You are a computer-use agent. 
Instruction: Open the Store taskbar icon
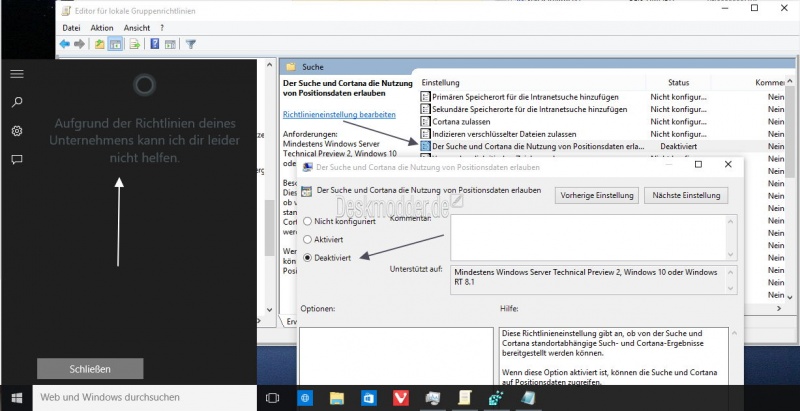coord(368,398)
